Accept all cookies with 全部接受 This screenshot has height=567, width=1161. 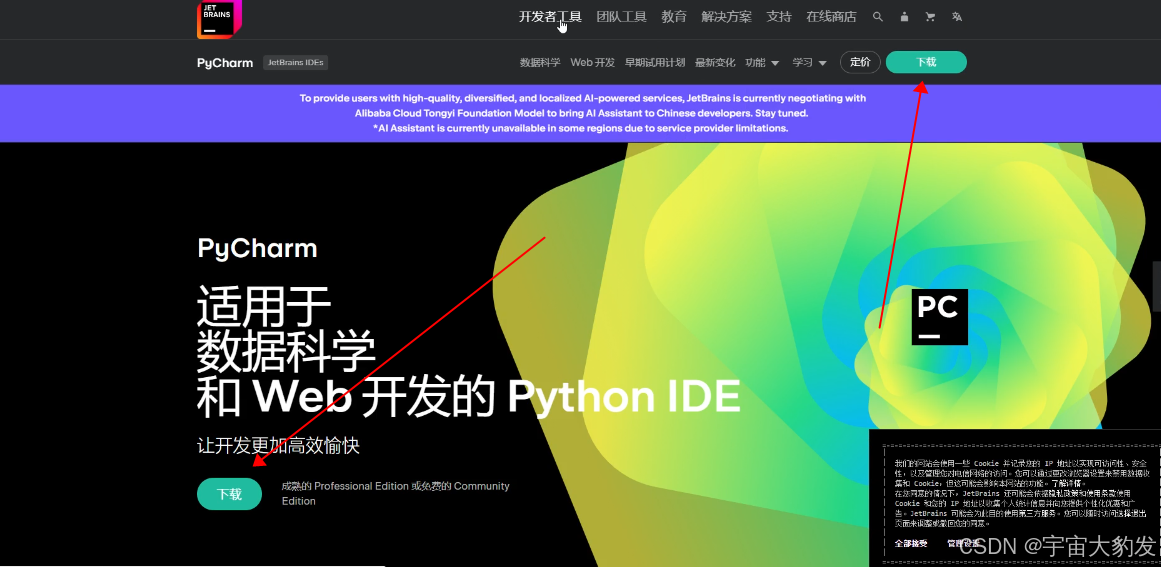pyautogui.click(x=910, y=543)
